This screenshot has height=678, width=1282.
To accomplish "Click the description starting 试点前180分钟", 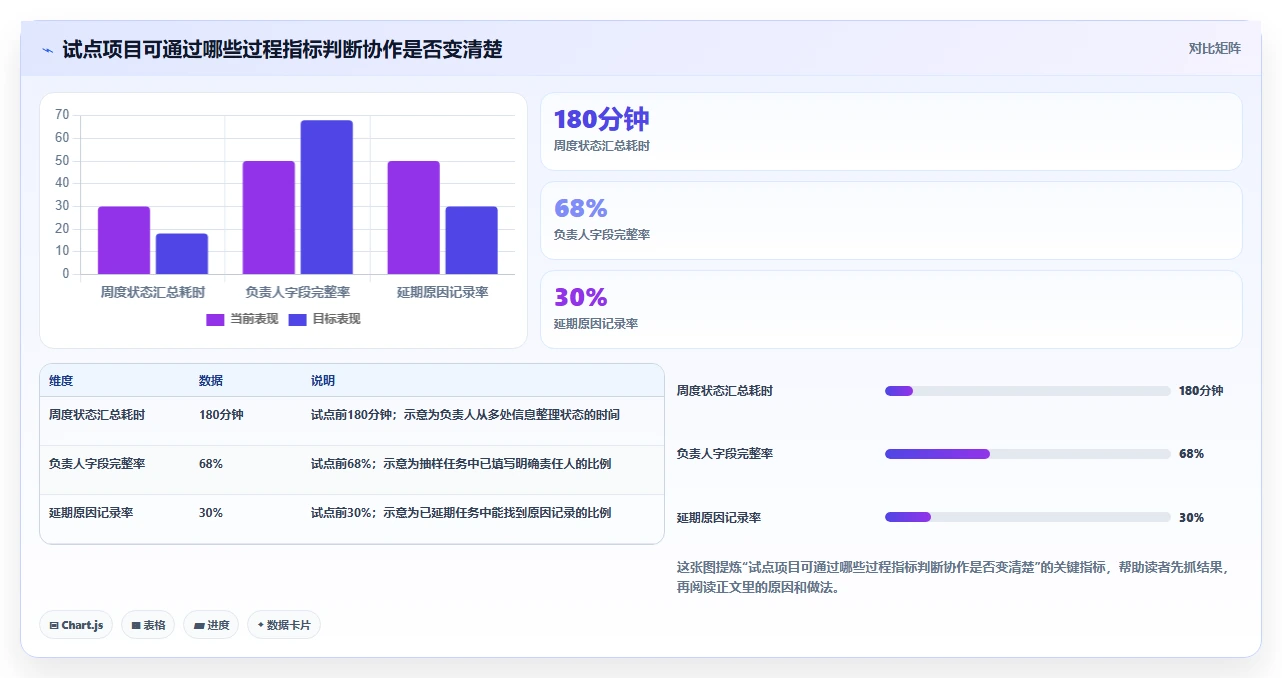I will tap(465, 414).
